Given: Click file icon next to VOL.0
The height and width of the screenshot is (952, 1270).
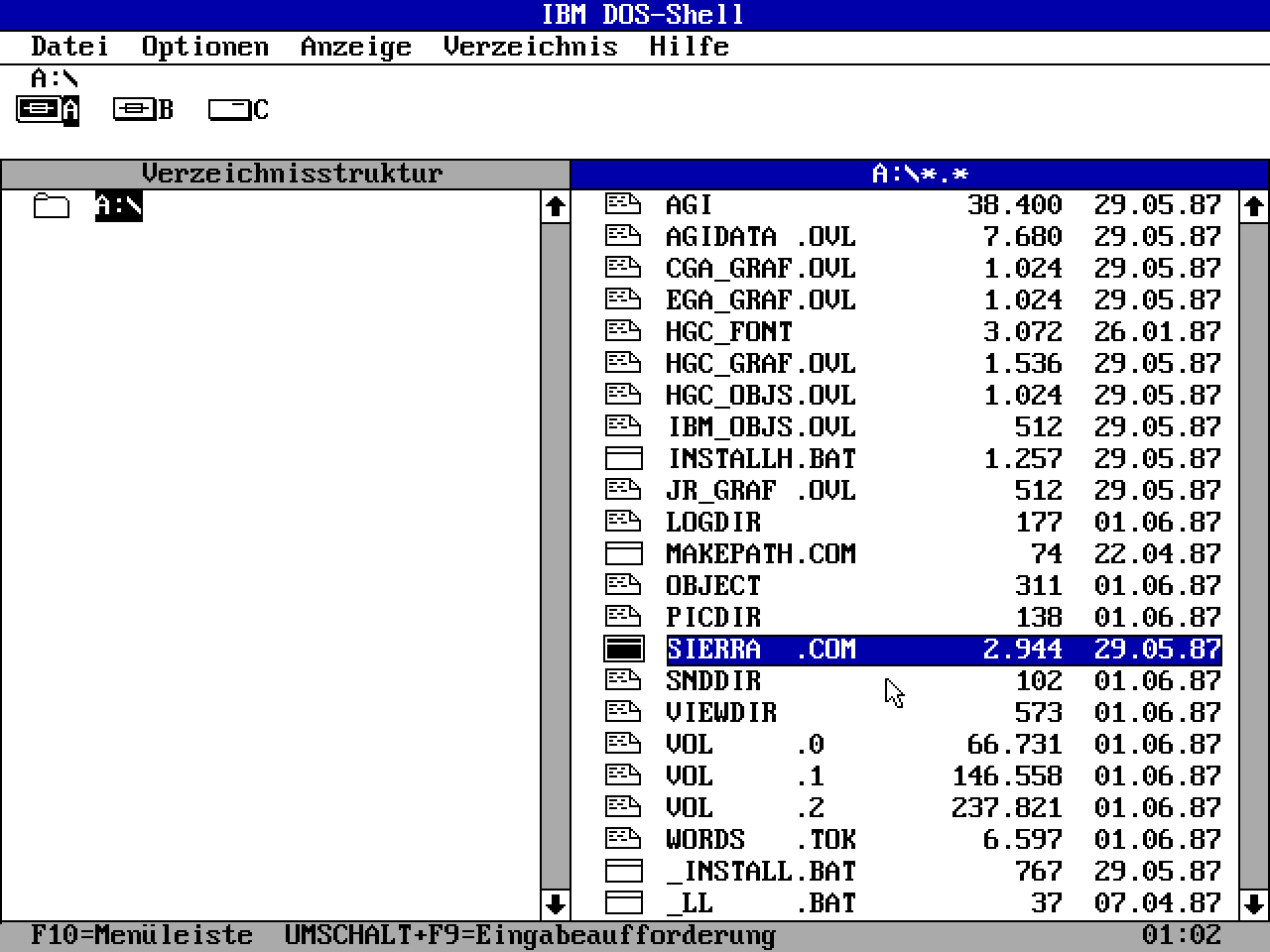Looking at the screenshot, I should pos(623,744).
